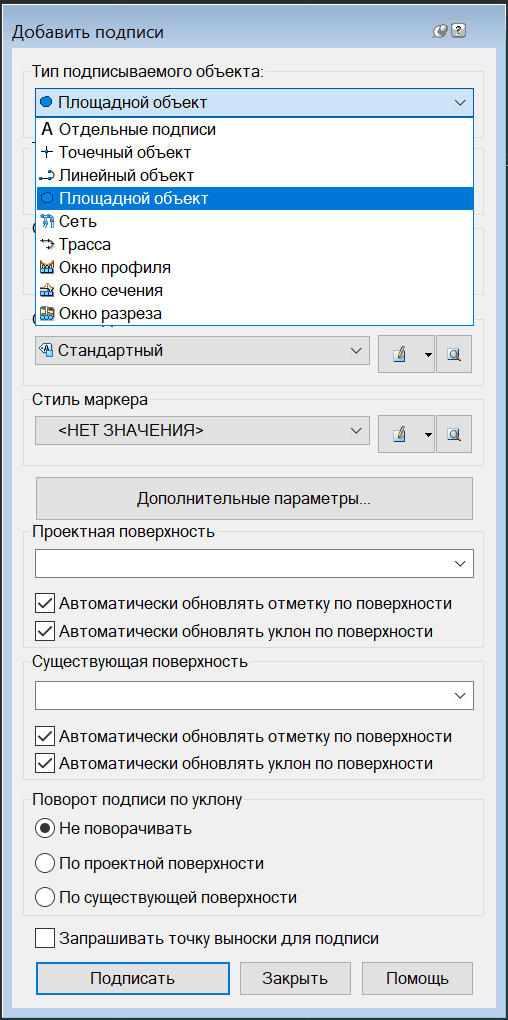Open arrow menu next to Стандартный edit button
Viewport: 508px width, 1020px height.
(428, 355)
